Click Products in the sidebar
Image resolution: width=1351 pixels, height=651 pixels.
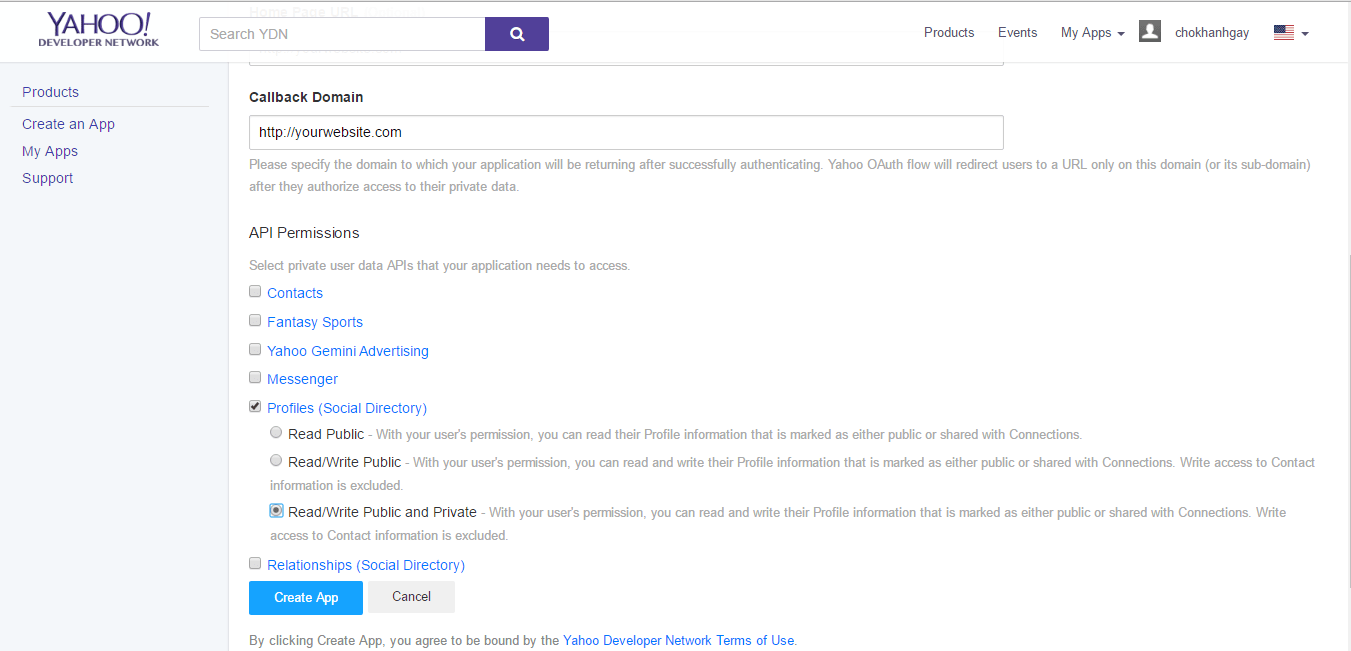click(x=50, y=91)
